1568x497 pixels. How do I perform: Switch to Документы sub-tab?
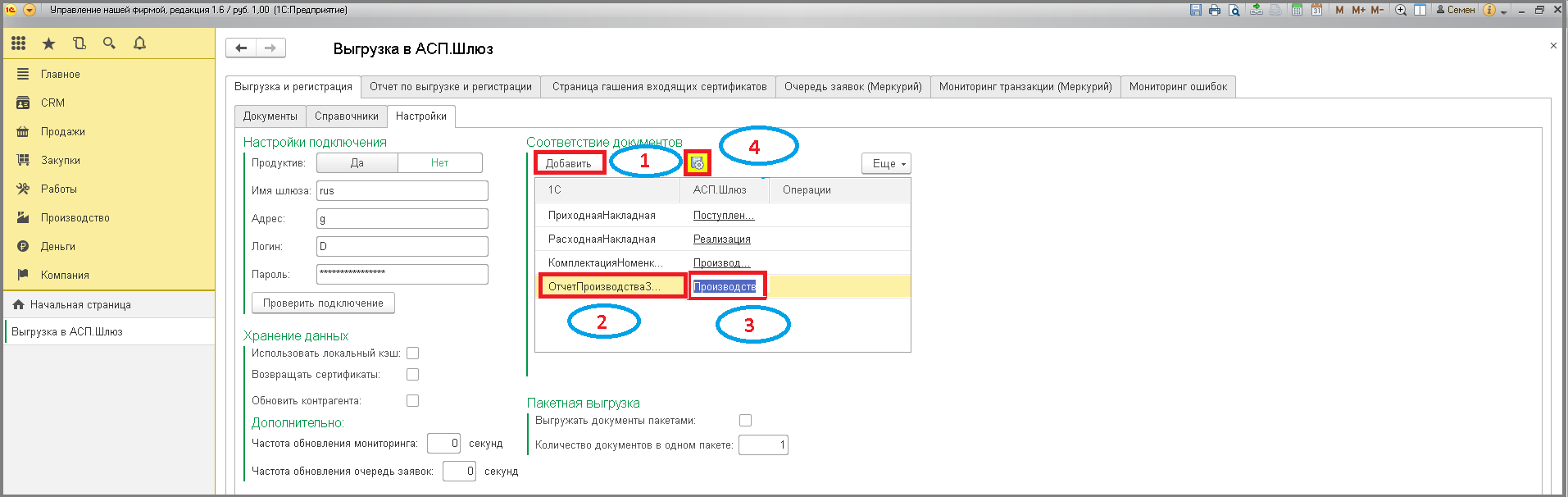click(270, 116)
